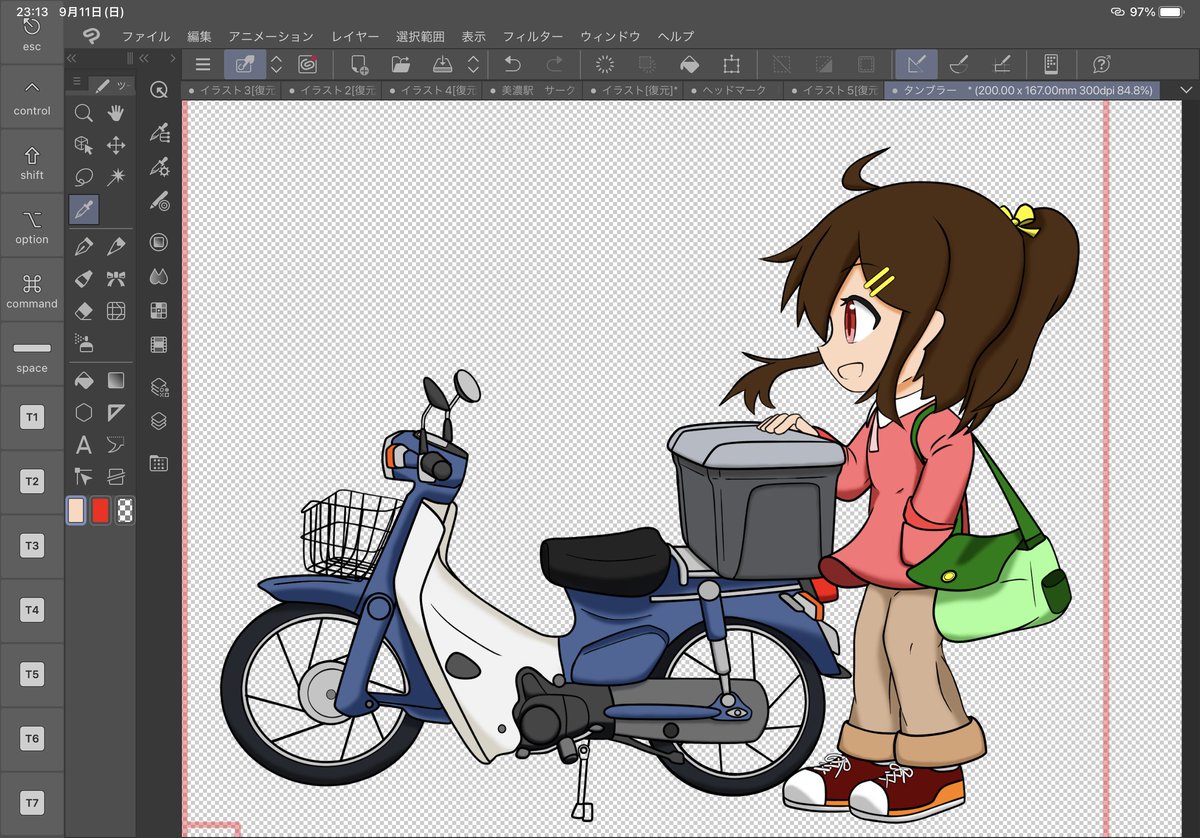Viewport: 1200px width, 838px height.
Task: Toggle snap to special ruler button
Action: pos(958,64)
